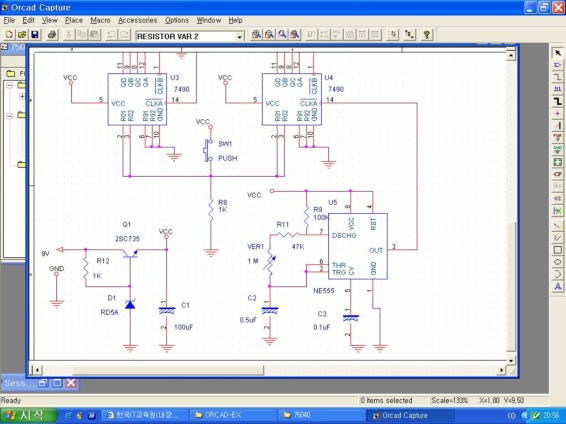
Task: Save the design with the floppy icon
Action: point(35,35)
